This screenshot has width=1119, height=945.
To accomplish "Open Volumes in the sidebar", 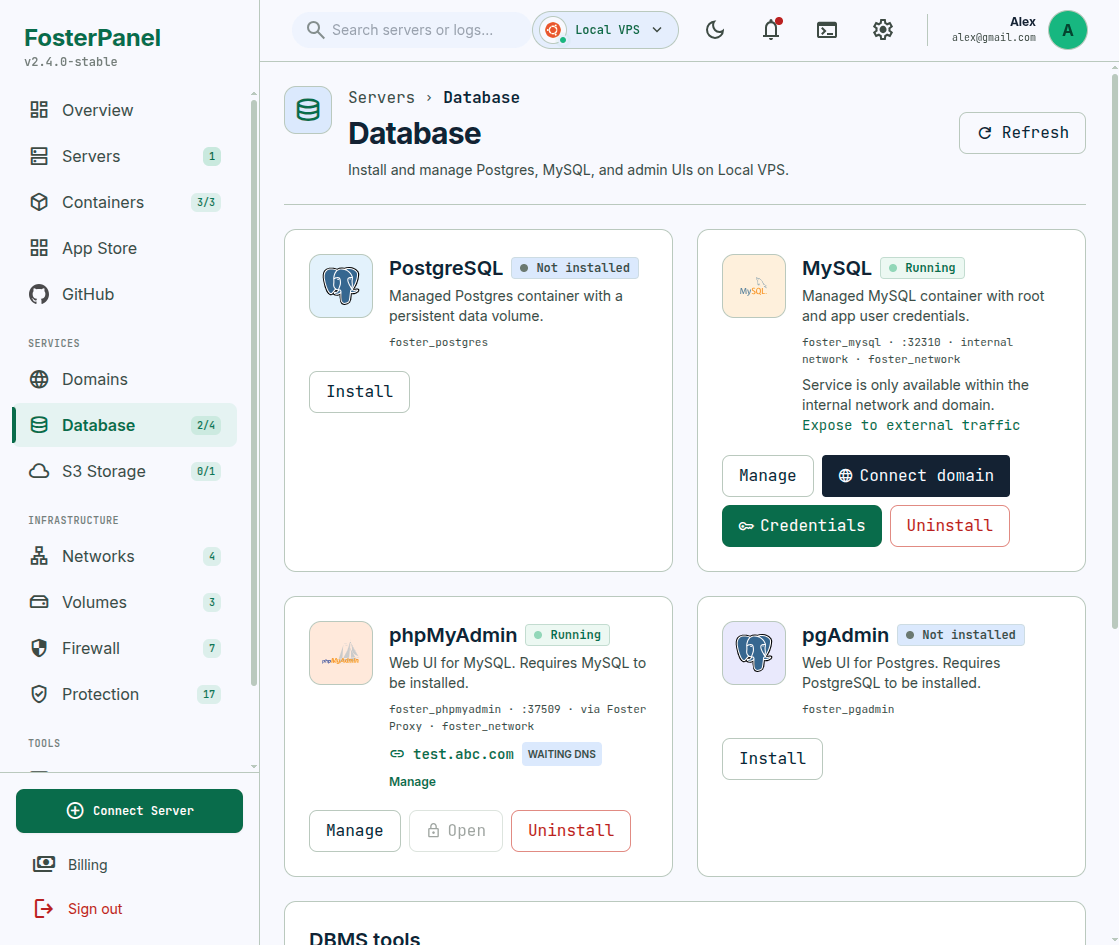I will click(x=125, y=602).
